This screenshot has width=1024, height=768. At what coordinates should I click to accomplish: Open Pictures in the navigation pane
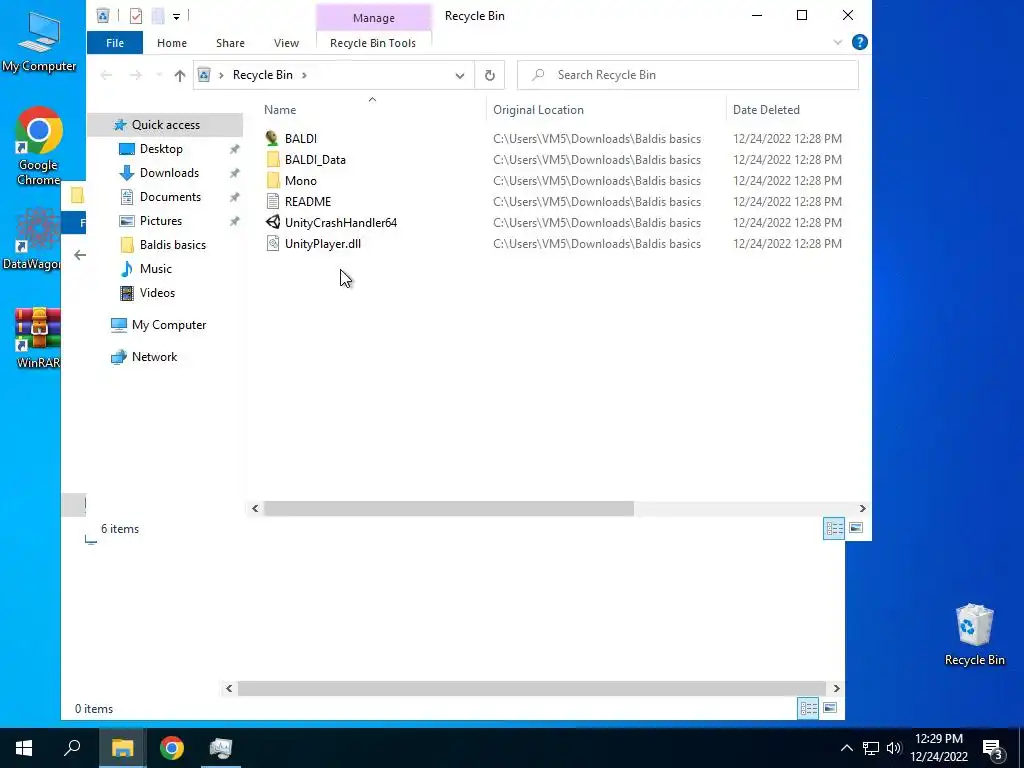coord(160,221)
